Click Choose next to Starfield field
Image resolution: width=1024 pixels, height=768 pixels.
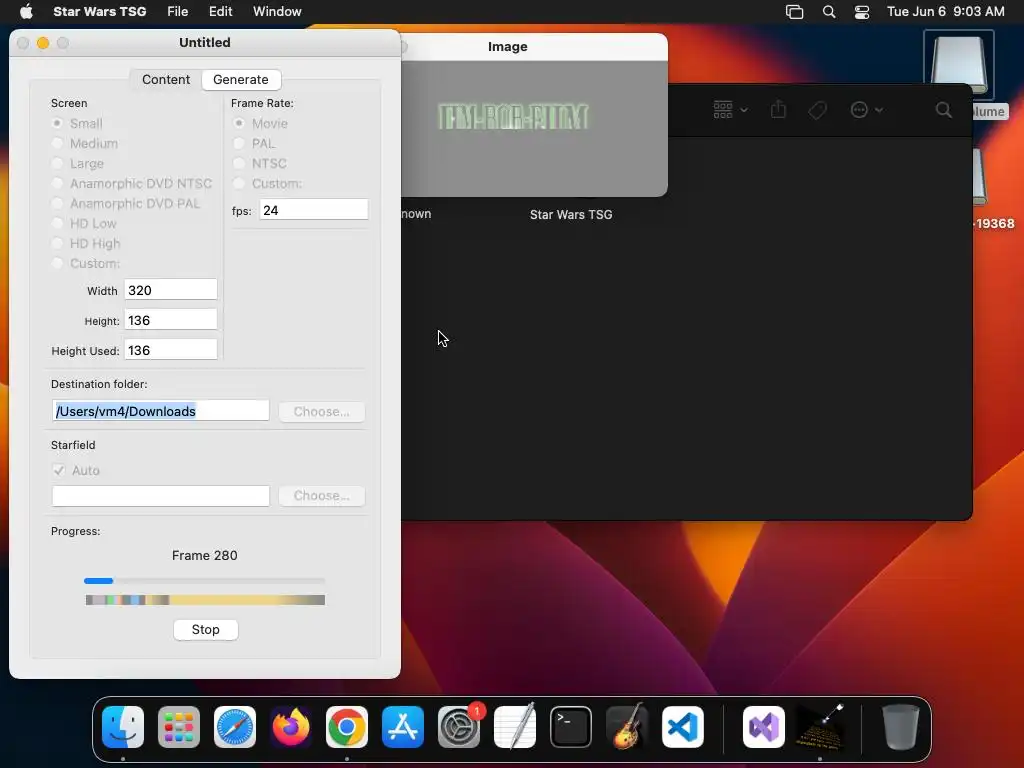pyautogui.click(x=321, y=496)
